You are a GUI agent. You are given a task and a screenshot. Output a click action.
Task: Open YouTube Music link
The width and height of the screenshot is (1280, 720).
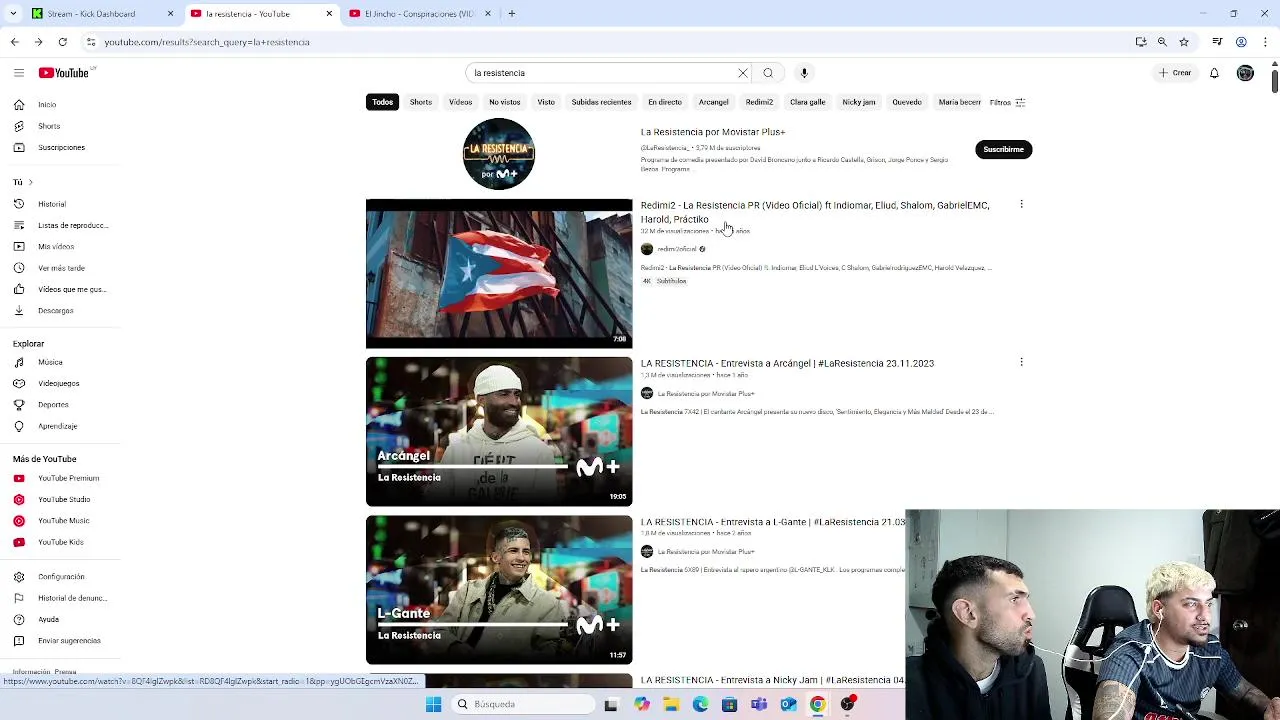[63, 521]
